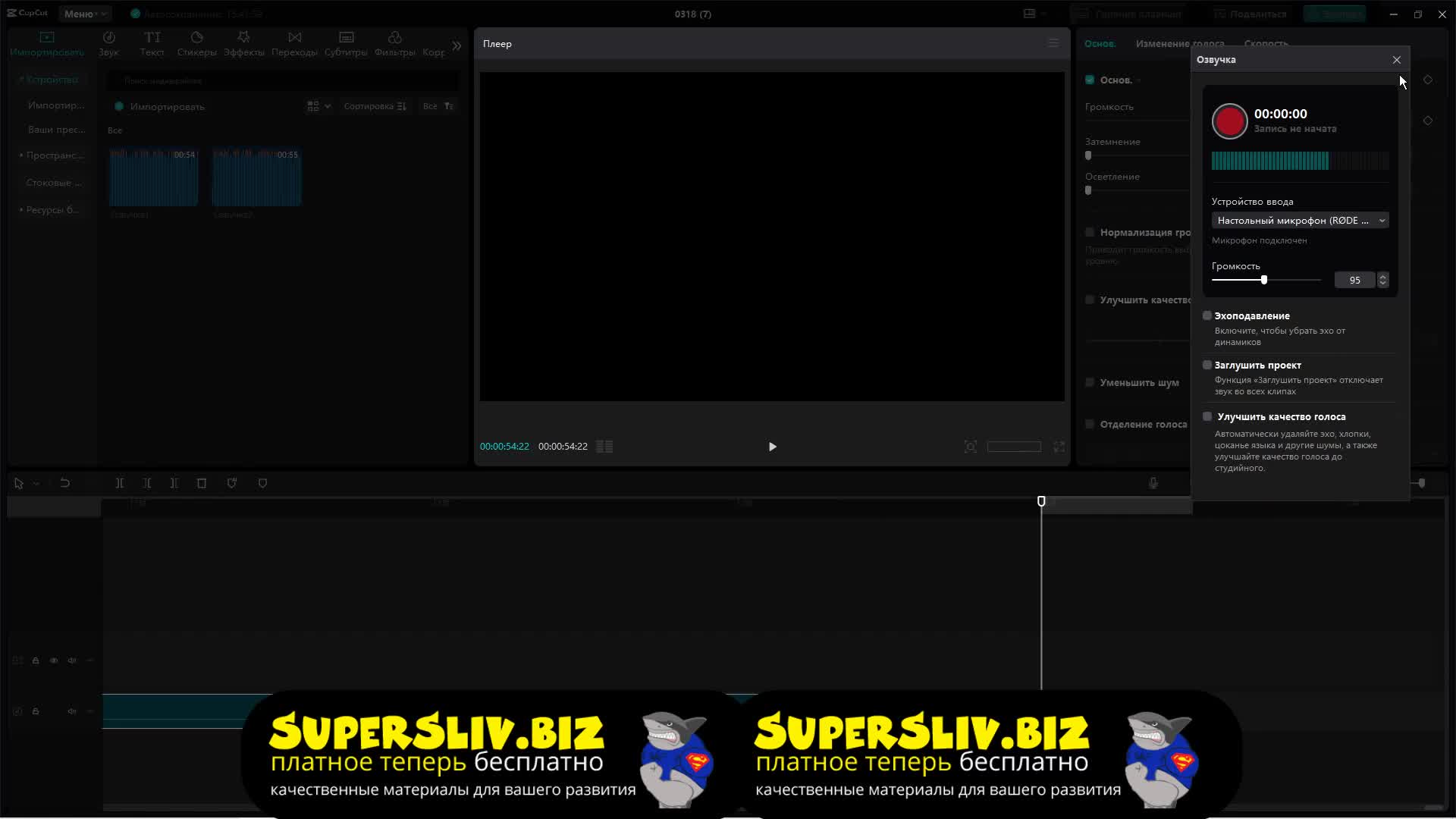Switch to the Основ. audio tab
The width and height of the screenshot is (1456, 819).
(x=1100, y=44)
